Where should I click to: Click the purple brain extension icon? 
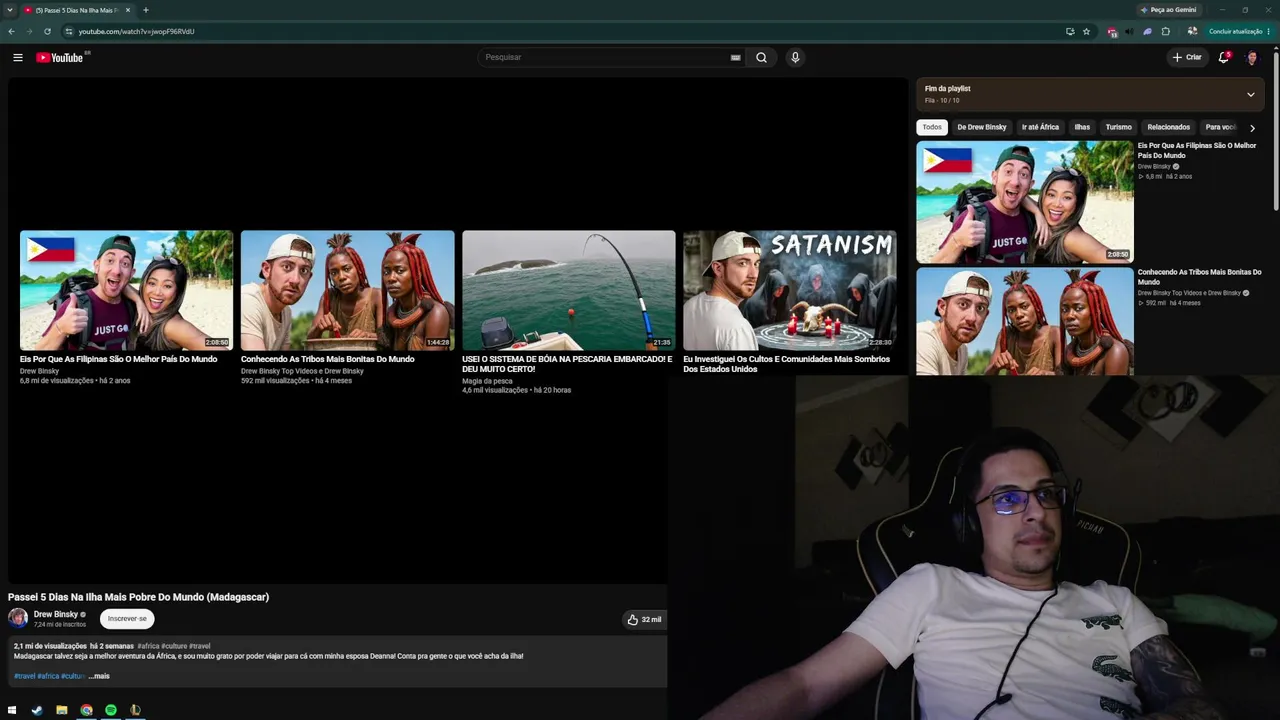(x=1148, y=31)
